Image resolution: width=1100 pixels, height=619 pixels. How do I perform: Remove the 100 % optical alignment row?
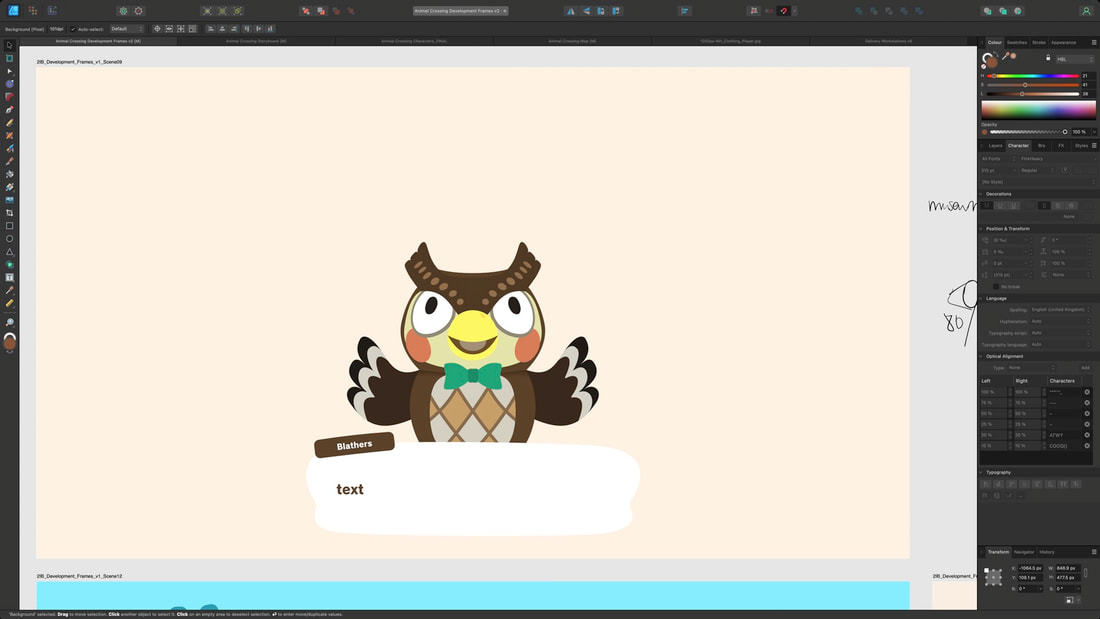click(1087, 392)
